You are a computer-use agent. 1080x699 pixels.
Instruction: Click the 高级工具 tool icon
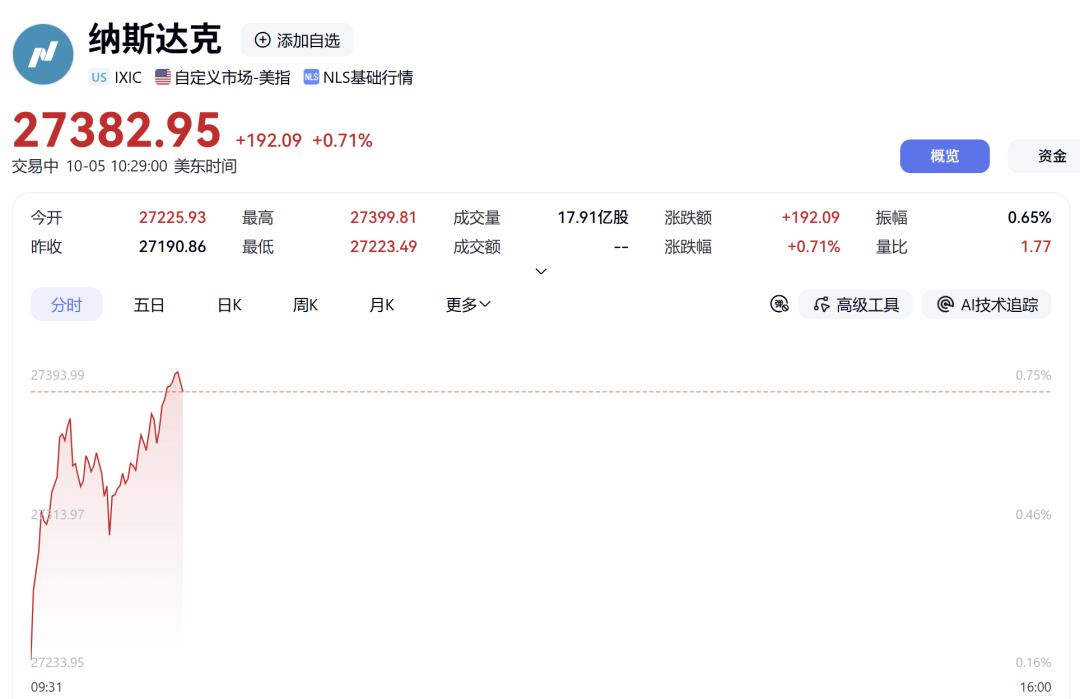[821, 304]
